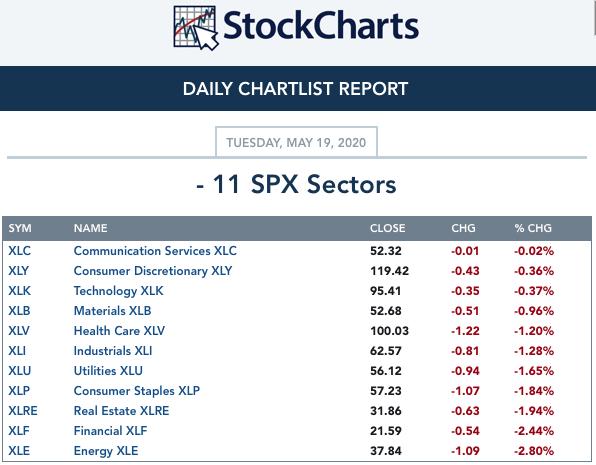Open the Industrials XLI link
The width and height of the screenshot is (596, 465).
(113, 351)
